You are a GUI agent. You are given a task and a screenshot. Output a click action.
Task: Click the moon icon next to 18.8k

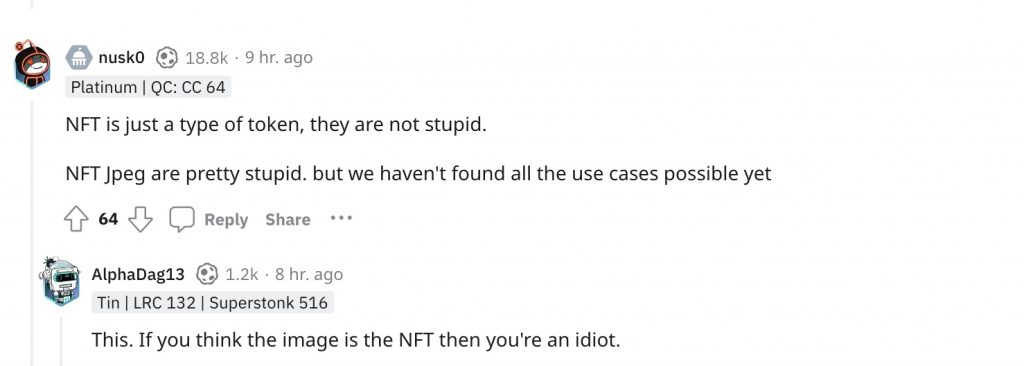(x=168, y=58)
